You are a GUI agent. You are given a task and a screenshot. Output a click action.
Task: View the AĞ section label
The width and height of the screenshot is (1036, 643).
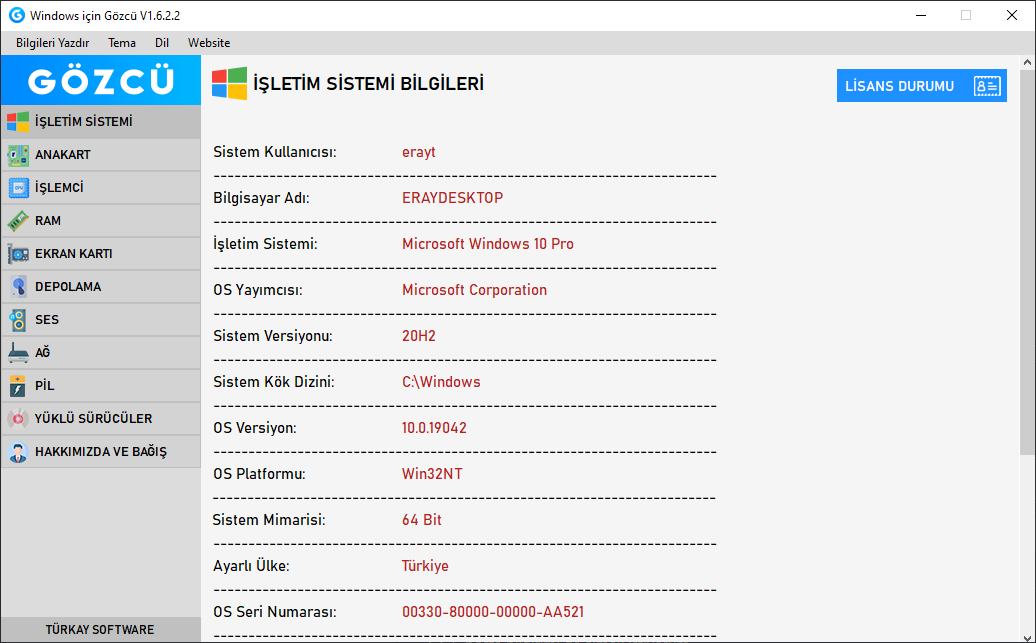(42, 352)
